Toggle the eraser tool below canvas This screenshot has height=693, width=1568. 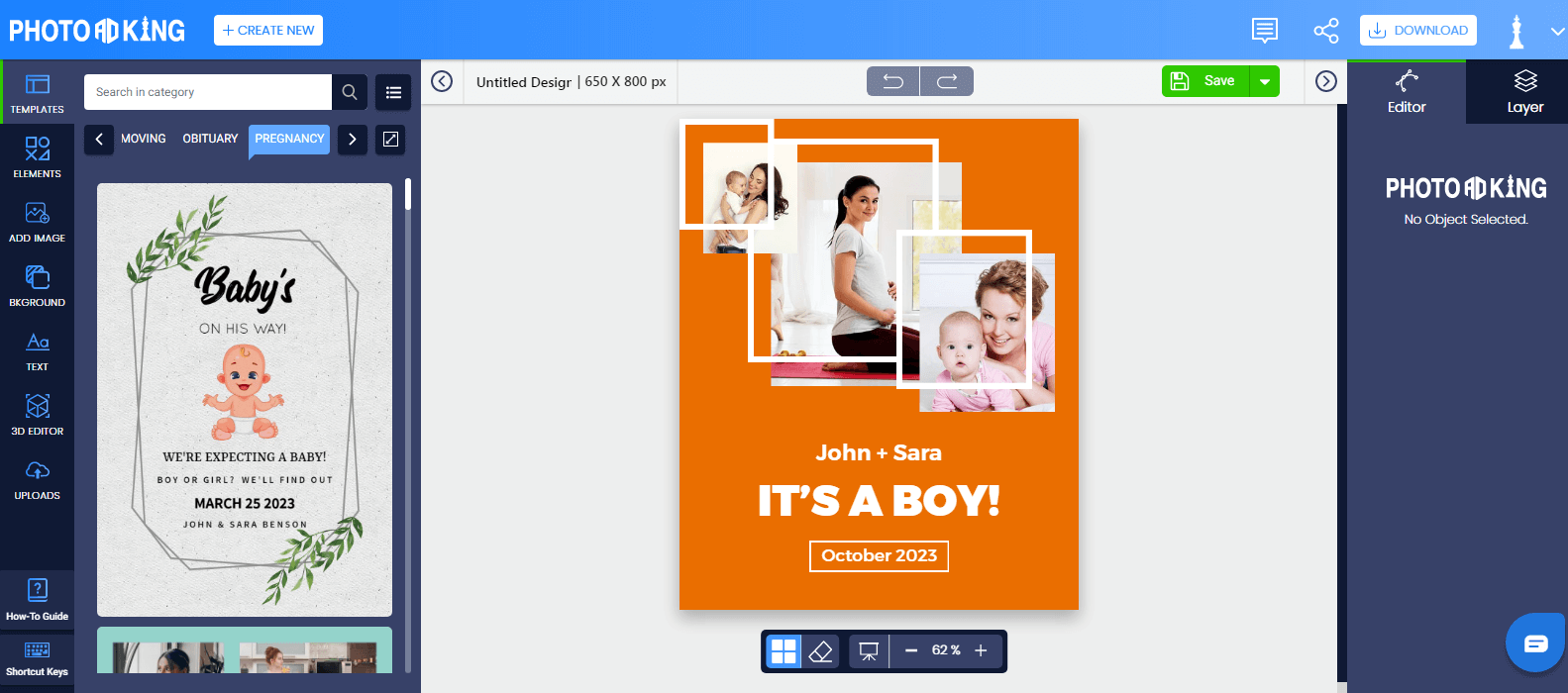click(x=820, y=650)
